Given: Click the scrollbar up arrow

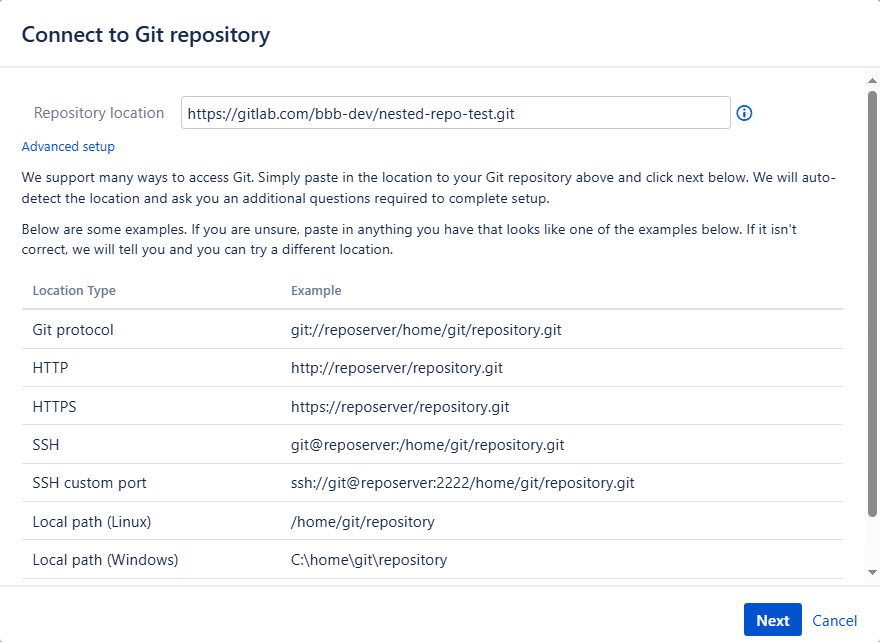Looking at the screenshot, I should pyautogui.click(x=872, y=79).
